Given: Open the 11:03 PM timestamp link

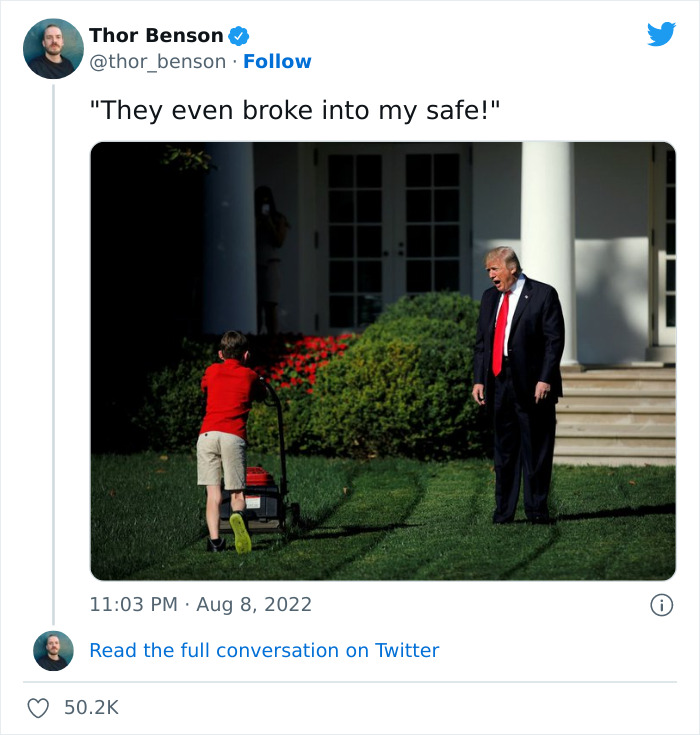Looking at the screenshot, I should 134,604.
